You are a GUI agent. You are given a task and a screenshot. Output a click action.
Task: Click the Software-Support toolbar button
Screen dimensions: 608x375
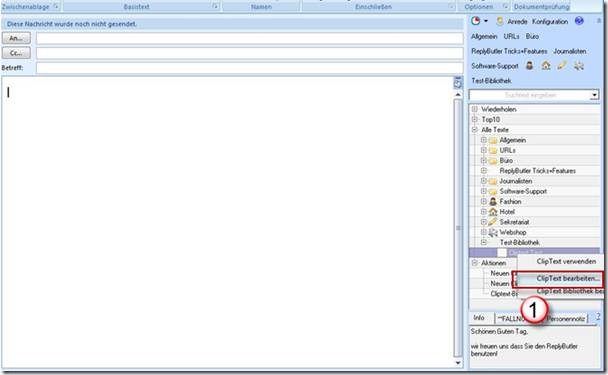495,66
